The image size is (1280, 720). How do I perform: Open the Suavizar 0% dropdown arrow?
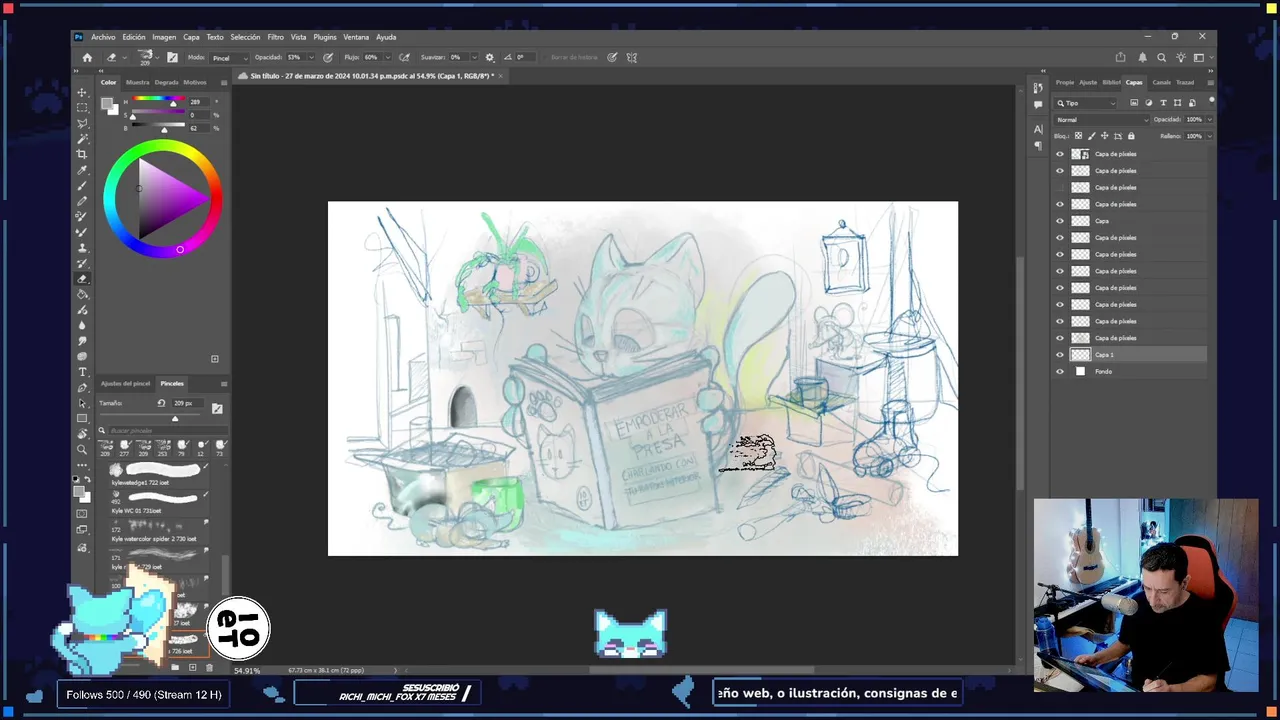pyautogui.click(x=472, y=58)
